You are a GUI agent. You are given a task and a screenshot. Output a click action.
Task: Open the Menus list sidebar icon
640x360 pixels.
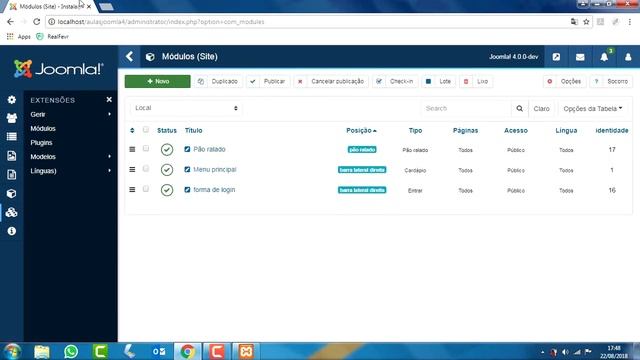pos(11,137)
